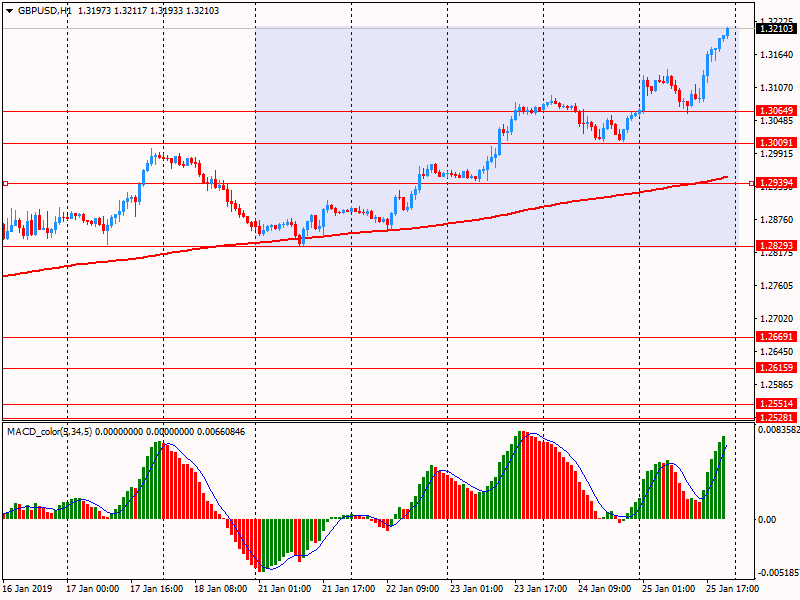Image resolution: width=800 pixels, height=600 pixels.
Task: Click the 25 Jan 17:00 time label
Action: pyautogui.click(x=732, y=588)
